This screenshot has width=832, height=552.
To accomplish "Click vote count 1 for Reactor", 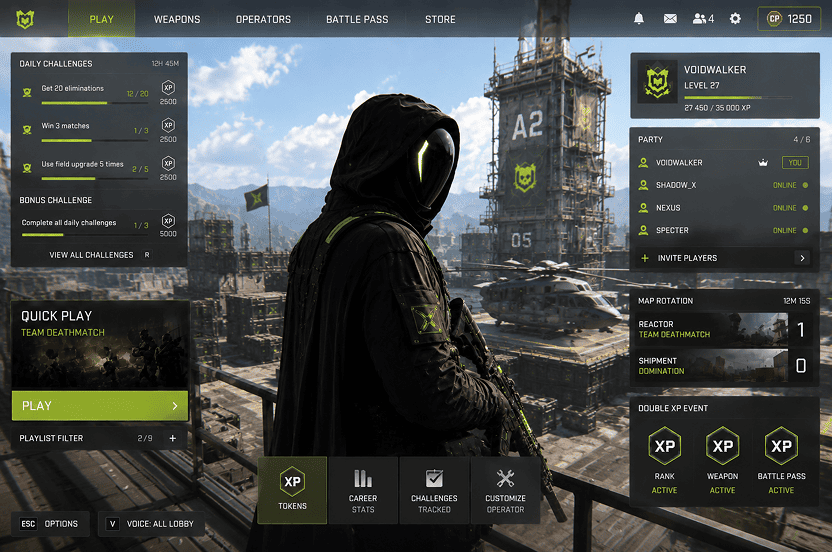I will tap(801, 330).
